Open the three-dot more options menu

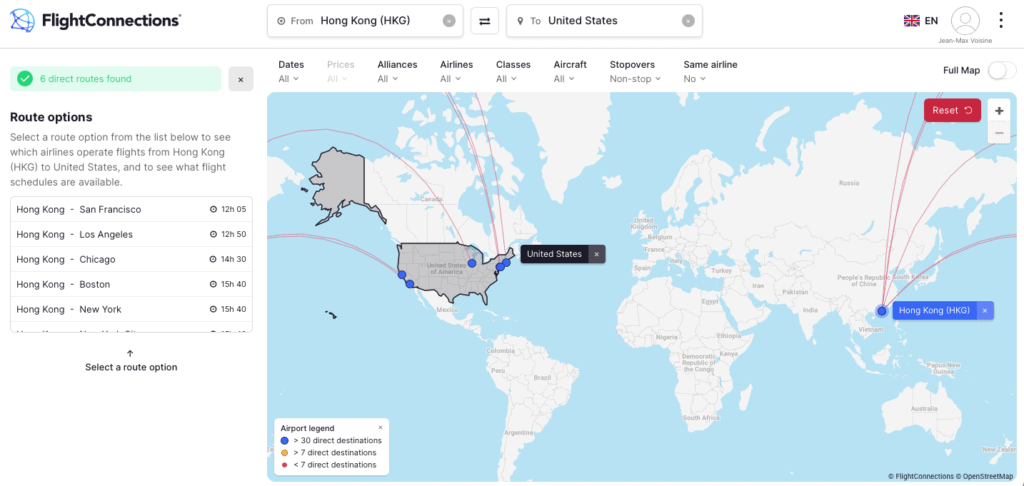click(x=1002, y=20)
